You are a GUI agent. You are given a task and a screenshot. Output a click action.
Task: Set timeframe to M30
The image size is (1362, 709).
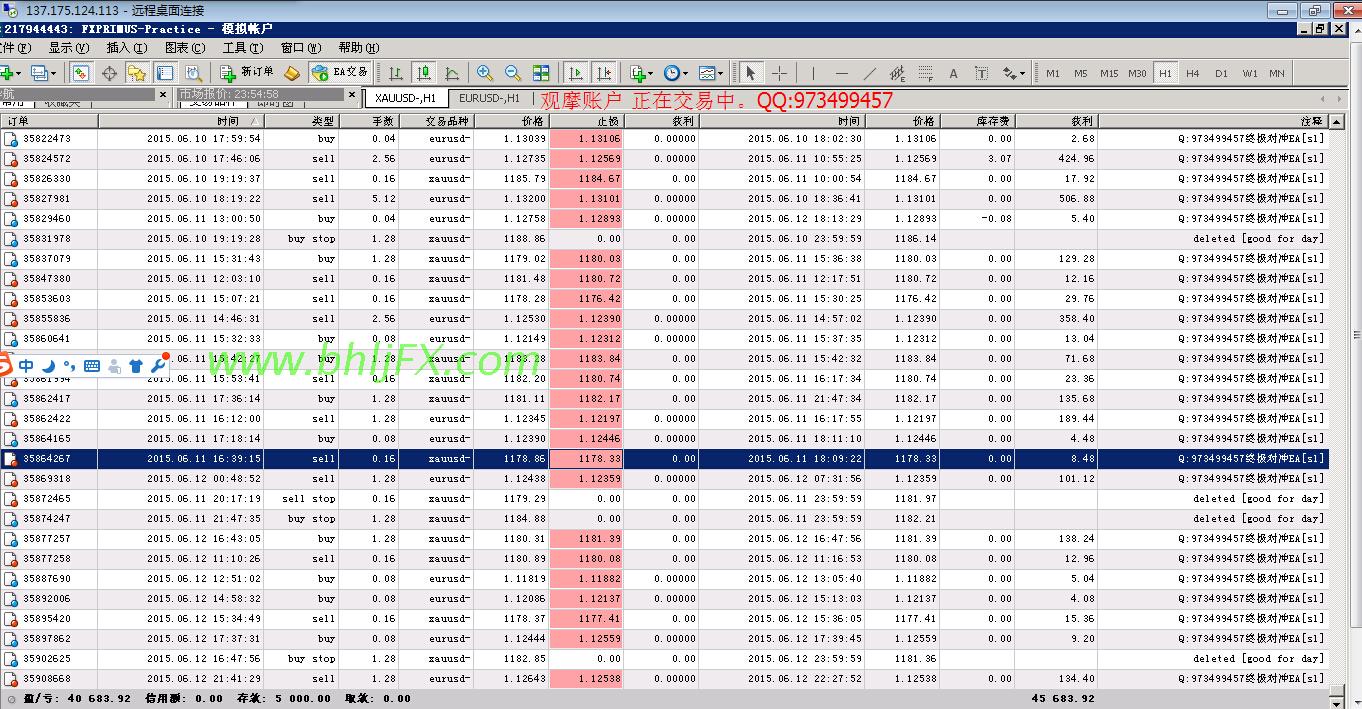click(1137, 73)
